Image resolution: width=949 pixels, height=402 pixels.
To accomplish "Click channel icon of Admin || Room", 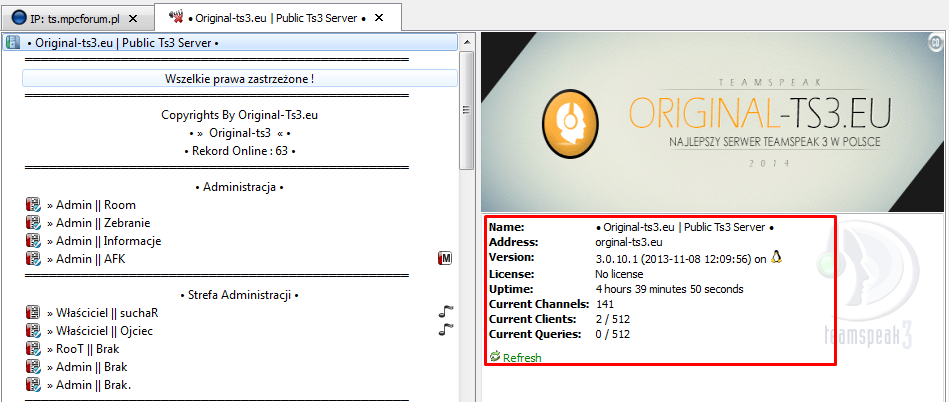I will (33, 205).
